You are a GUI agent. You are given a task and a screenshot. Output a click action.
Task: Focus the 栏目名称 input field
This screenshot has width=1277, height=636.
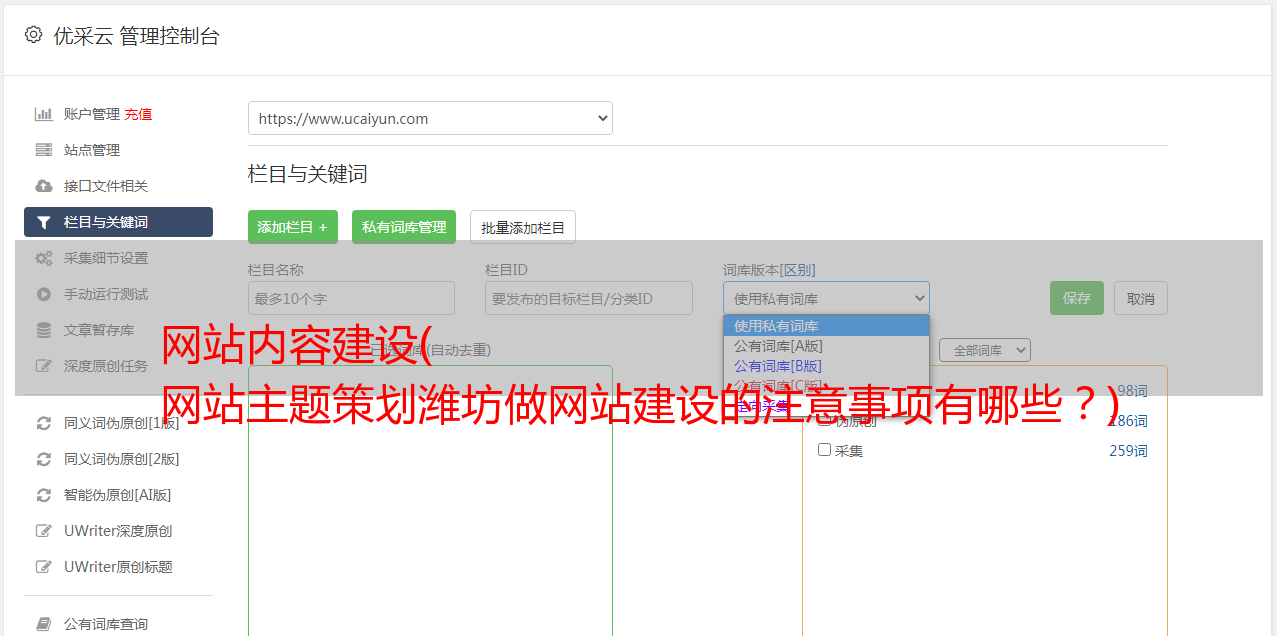351,298
